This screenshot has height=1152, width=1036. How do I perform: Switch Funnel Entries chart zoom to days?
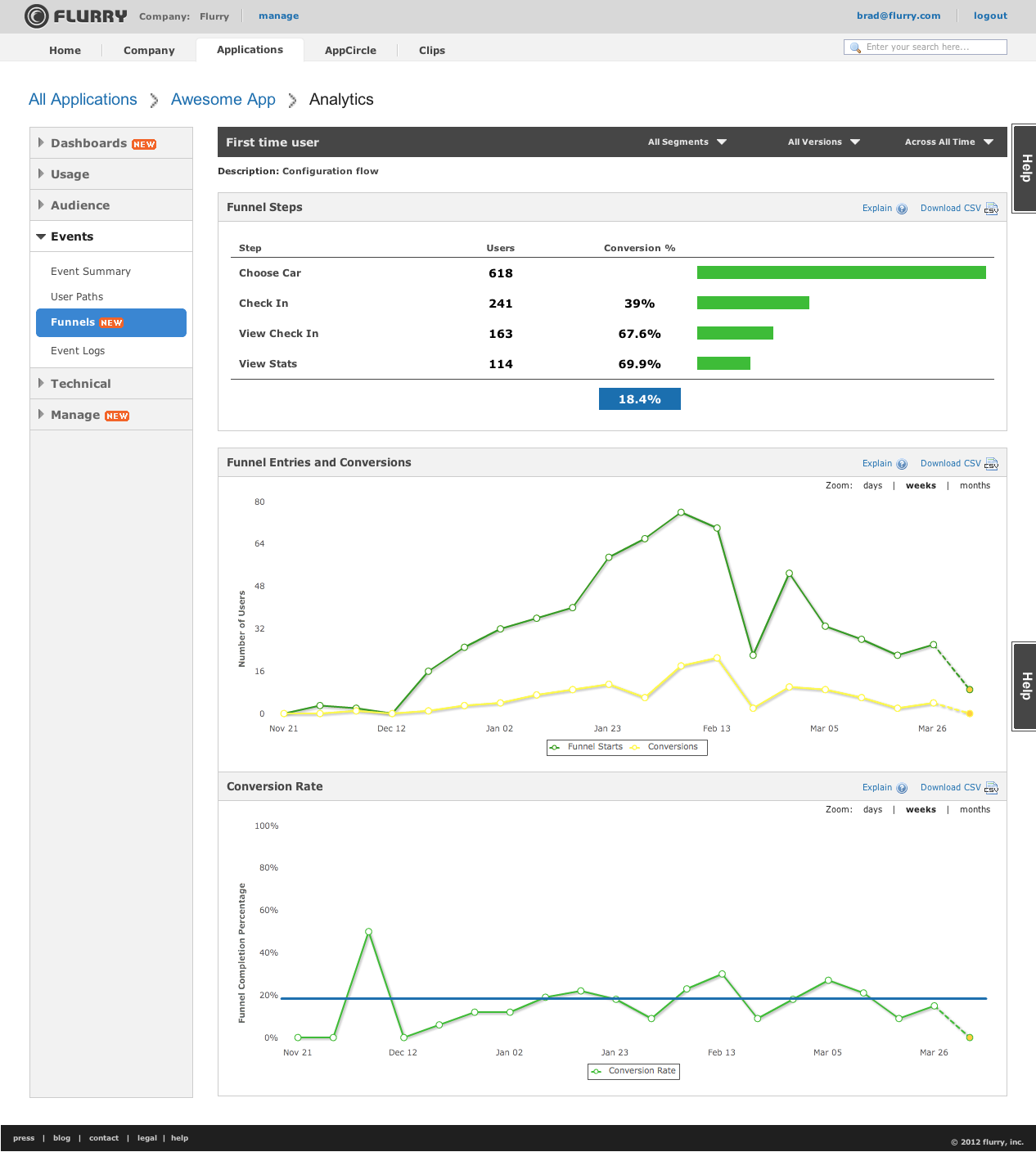point(872,486)
